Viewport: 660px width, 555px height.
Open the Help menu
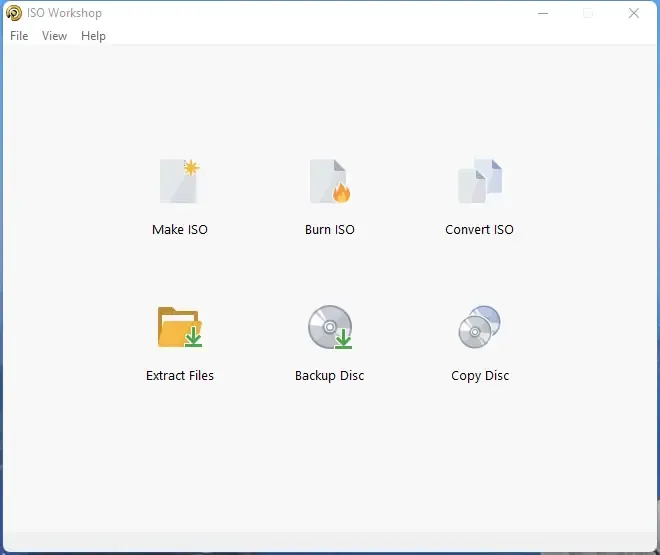point(93,36)
